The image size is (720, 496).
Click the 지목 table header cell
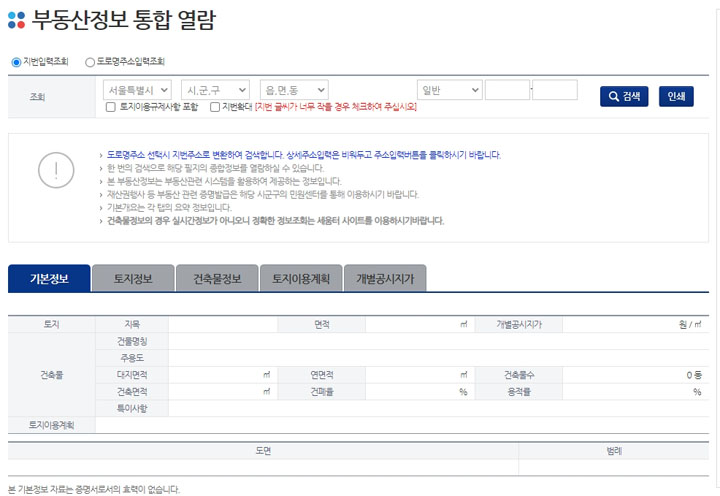coord(132,324)
